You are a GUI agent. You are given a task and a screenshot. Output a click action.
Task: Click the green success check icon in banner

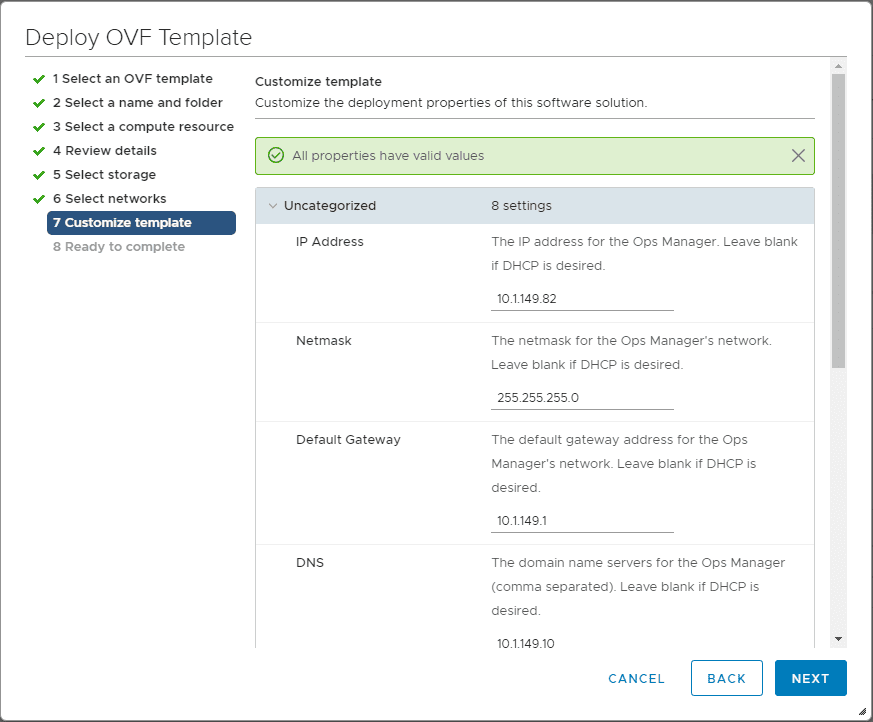pyautogui.click(x=276, y=156)
